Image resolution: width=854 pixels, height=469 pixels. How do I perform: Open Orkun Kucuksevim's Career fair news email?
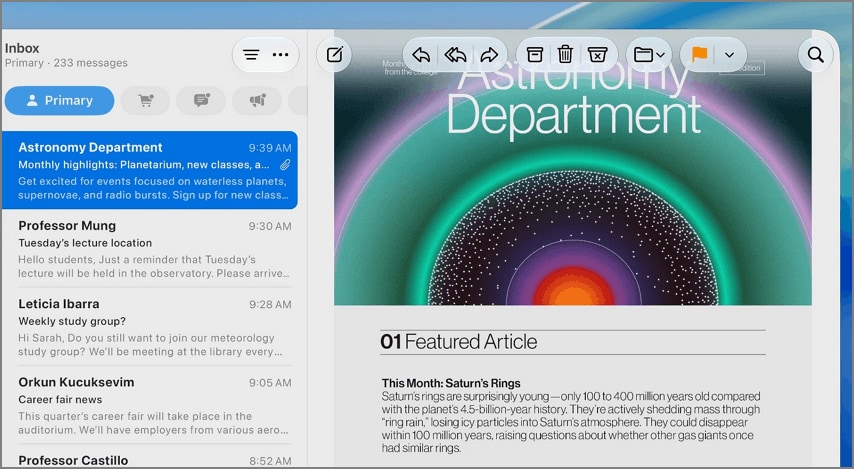pos(150,405)
